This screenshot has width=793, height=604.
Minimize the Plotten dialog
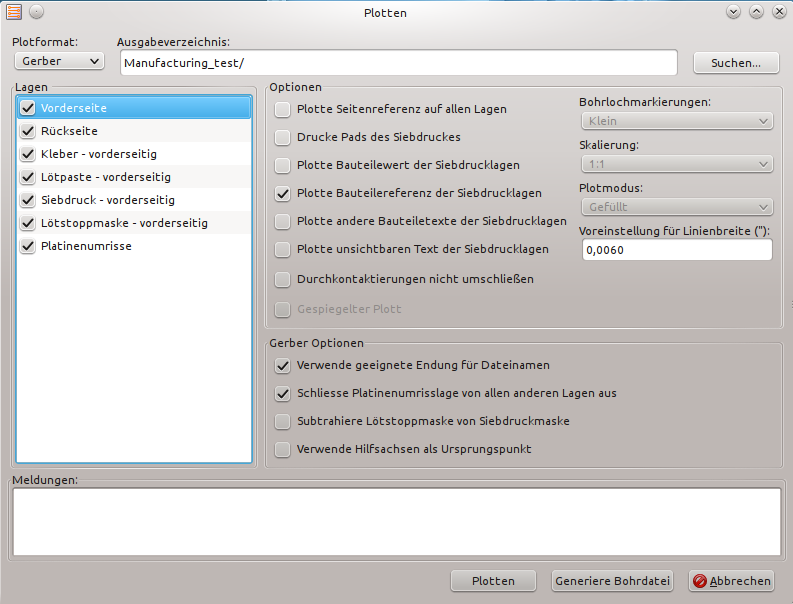[x=733, y=12]
